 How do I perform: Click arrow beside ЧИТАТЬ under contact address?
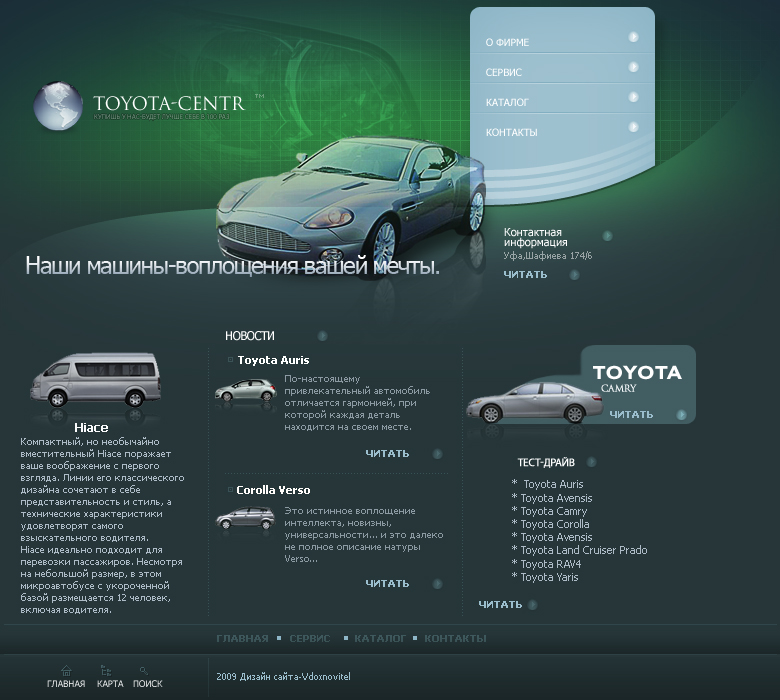(575, 275)
